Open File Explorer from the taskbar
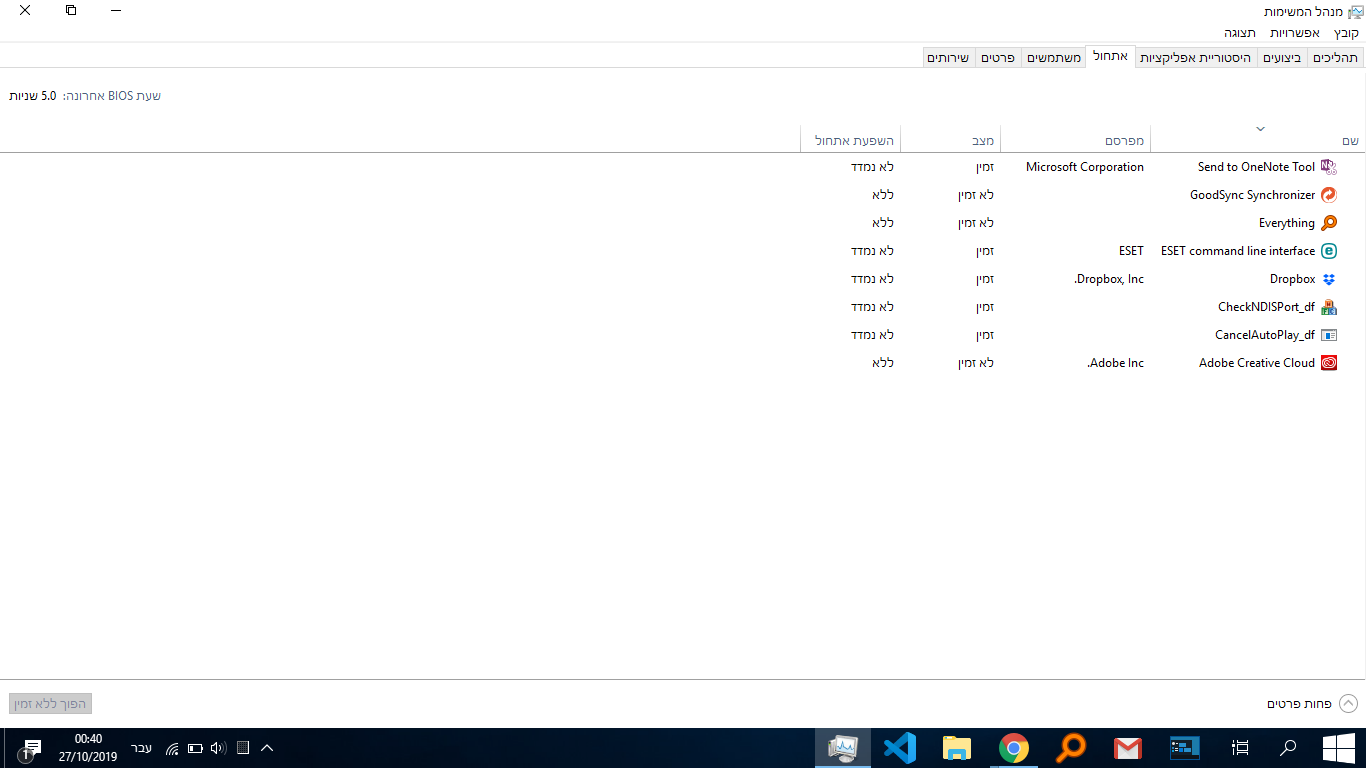This screenshot has width=1366, height=768. coord(957,748)
